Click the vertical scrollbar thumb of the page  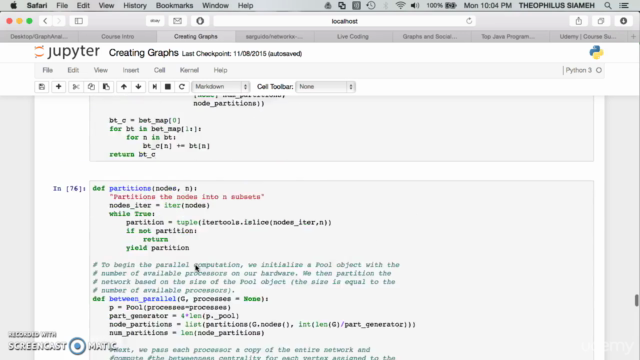(636, 300)
